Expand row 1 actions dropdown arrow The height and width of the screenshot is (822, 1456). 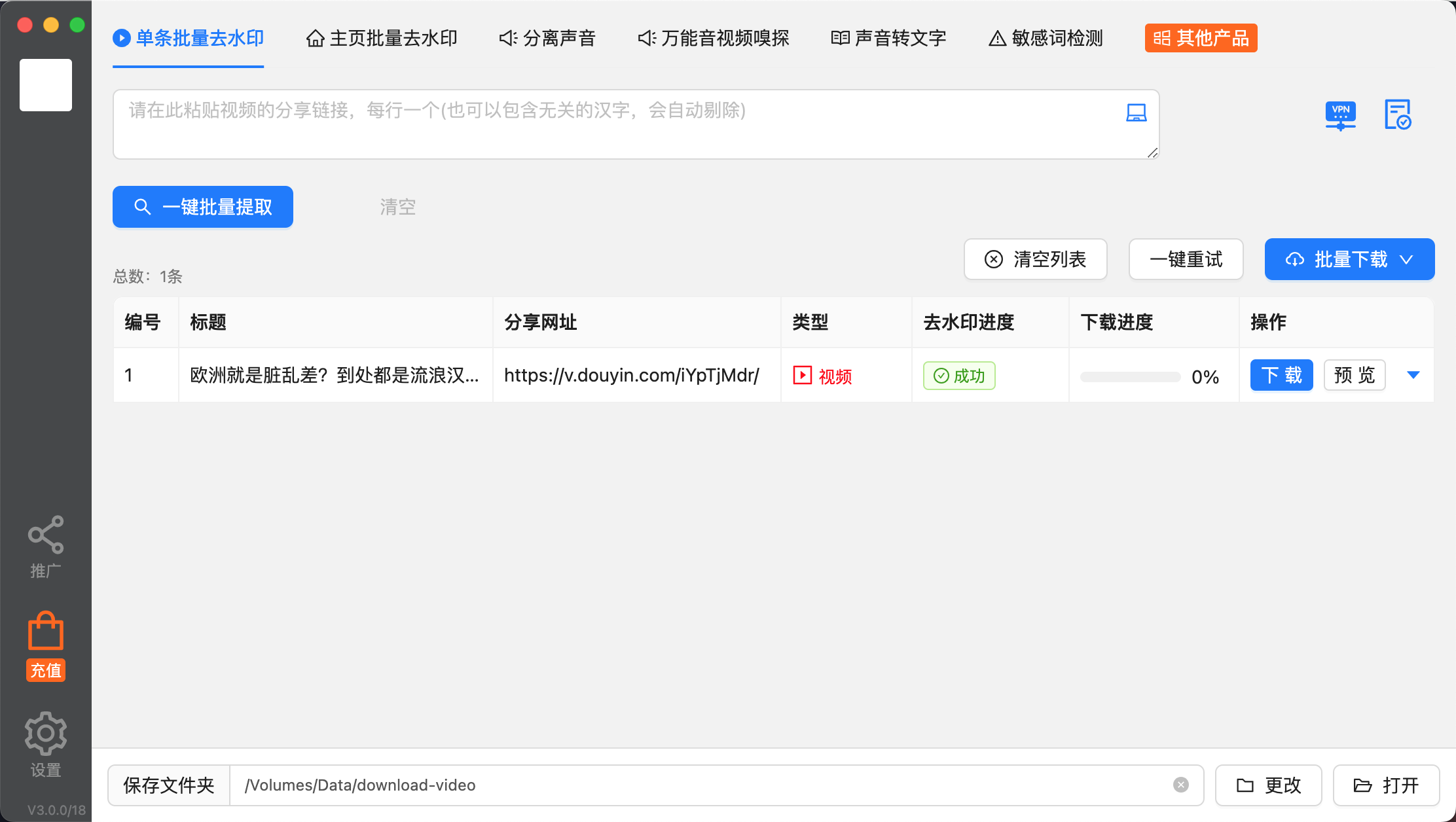1413,375
